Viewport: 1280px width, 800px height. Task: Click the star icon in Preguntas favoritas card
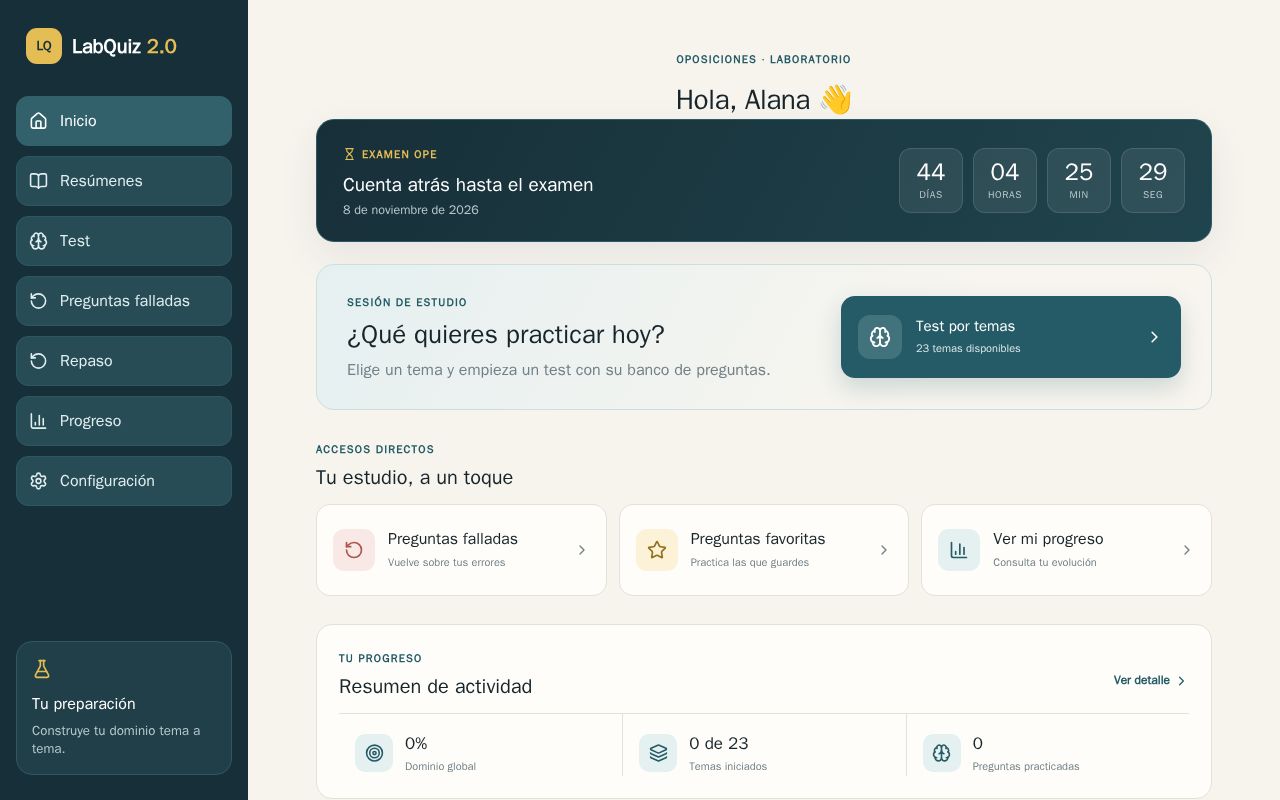pos(657,550)
